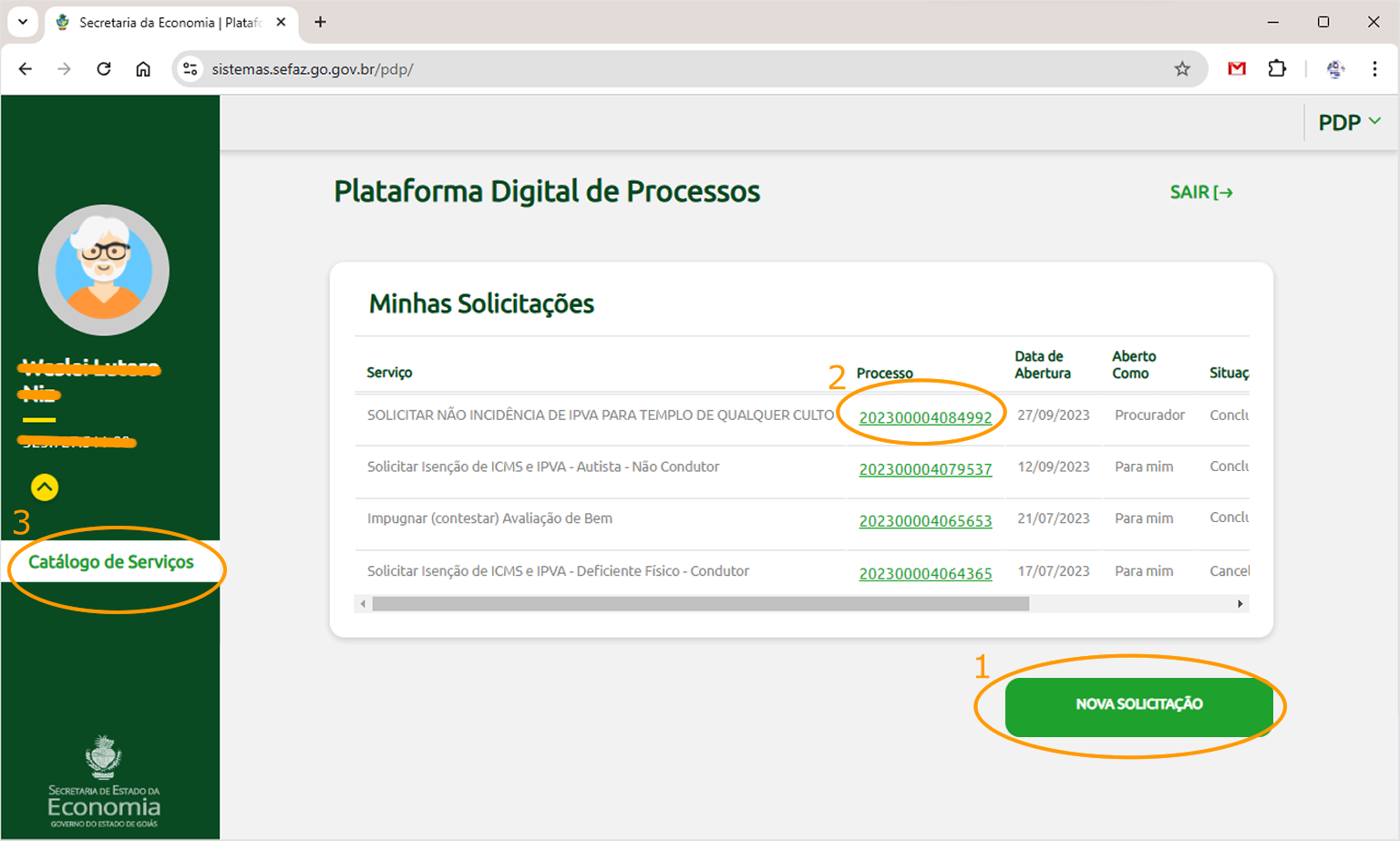Reload the page with refresh icon
1400x841 pixels.
pyautogui.click(x=103, y=68)
